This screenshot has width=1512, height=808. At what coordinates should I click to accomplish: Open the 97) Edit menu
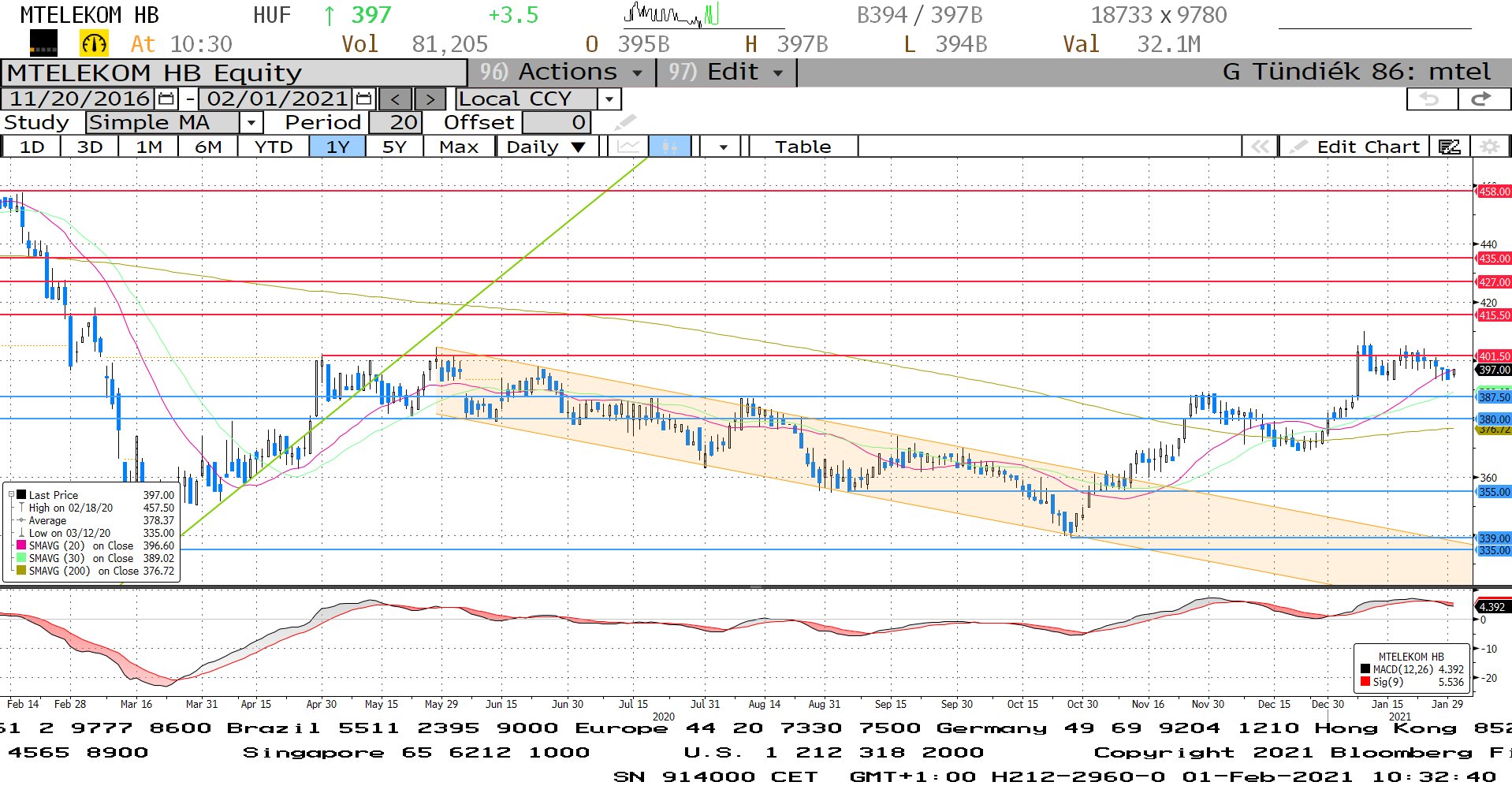pyautogui.click(x=725, y=73)
